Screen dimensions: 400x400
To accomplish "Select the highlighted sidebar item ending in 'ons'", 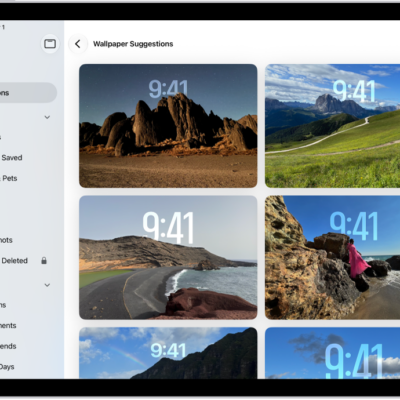I will (x=27, y=93).
